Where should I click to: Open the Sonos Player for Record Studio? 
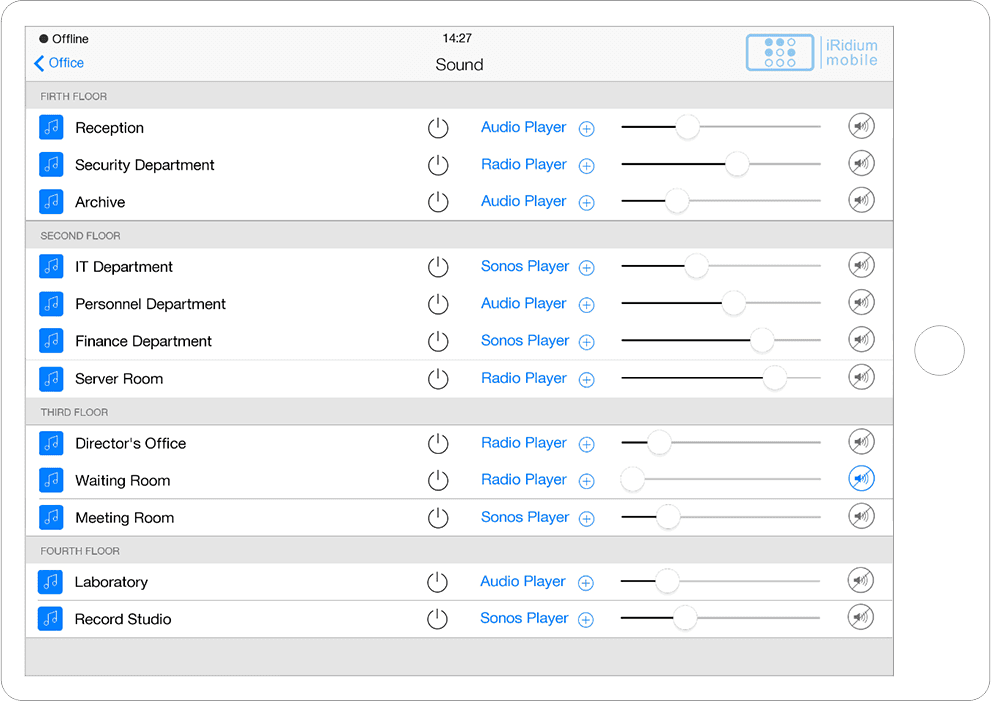524,619
